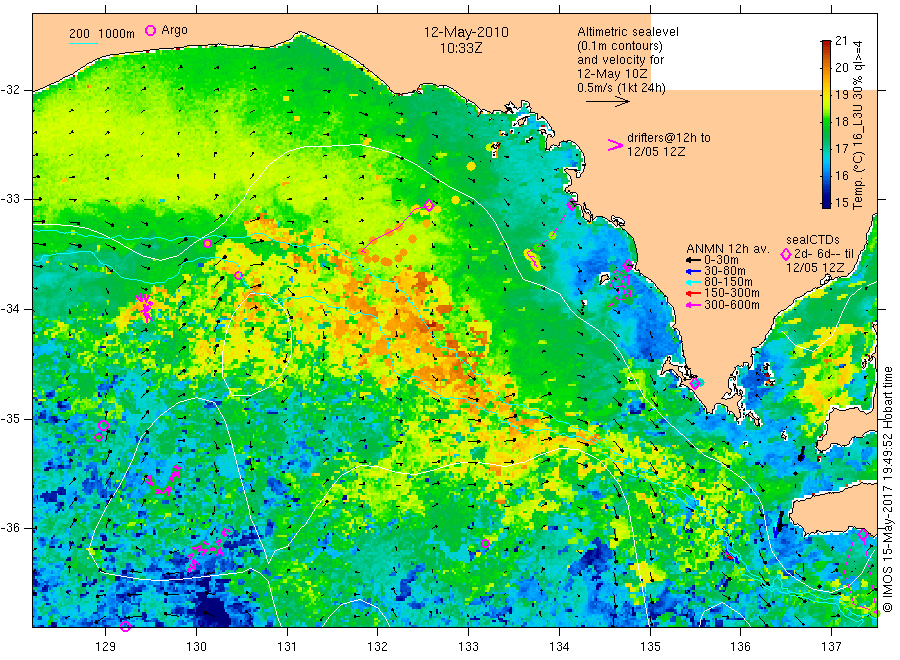
Task: Click the '200 1000m' depth contour label
Action: 102,34
